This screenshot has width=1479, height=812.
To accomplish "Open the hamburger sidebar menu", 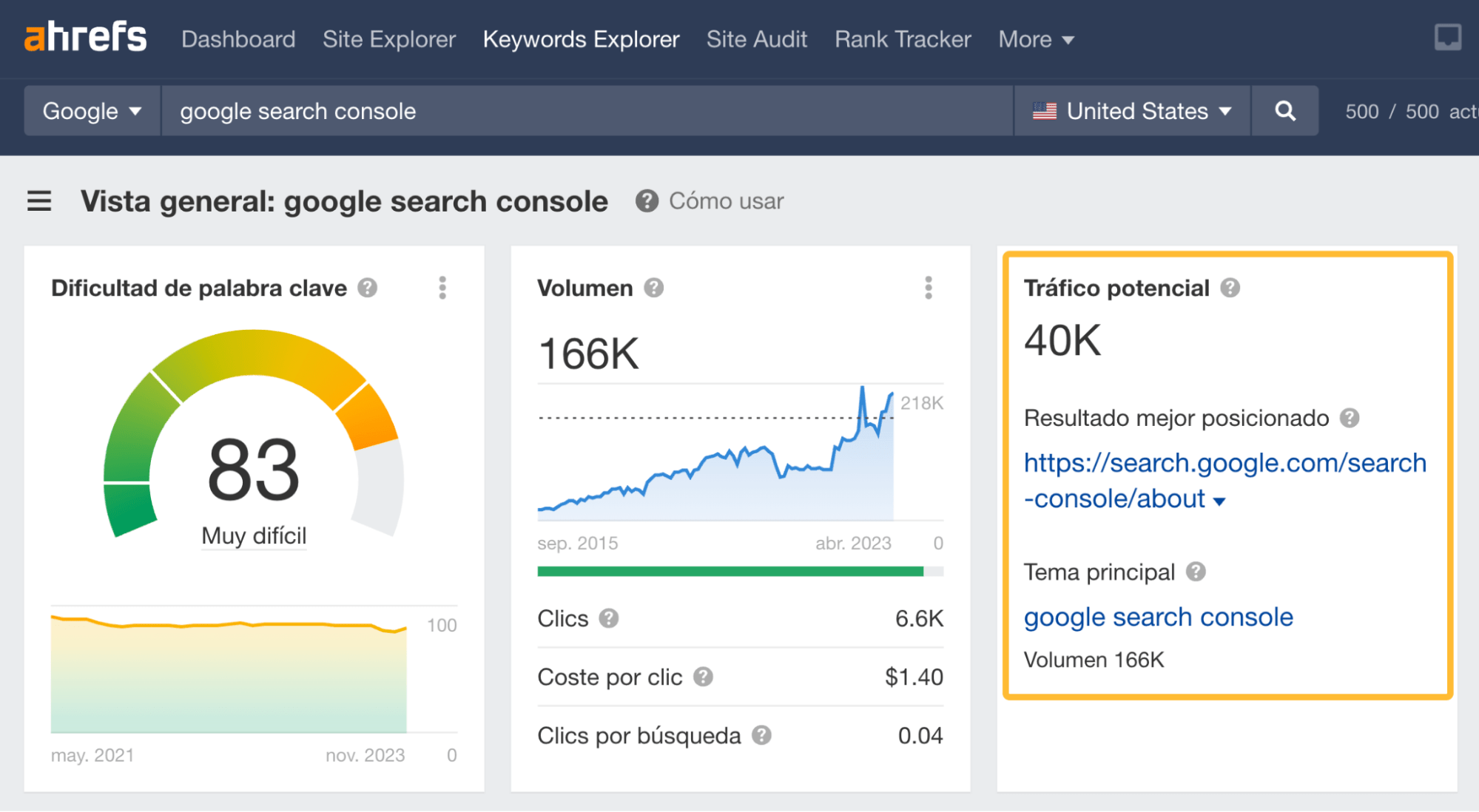I will tap(39, 201).
